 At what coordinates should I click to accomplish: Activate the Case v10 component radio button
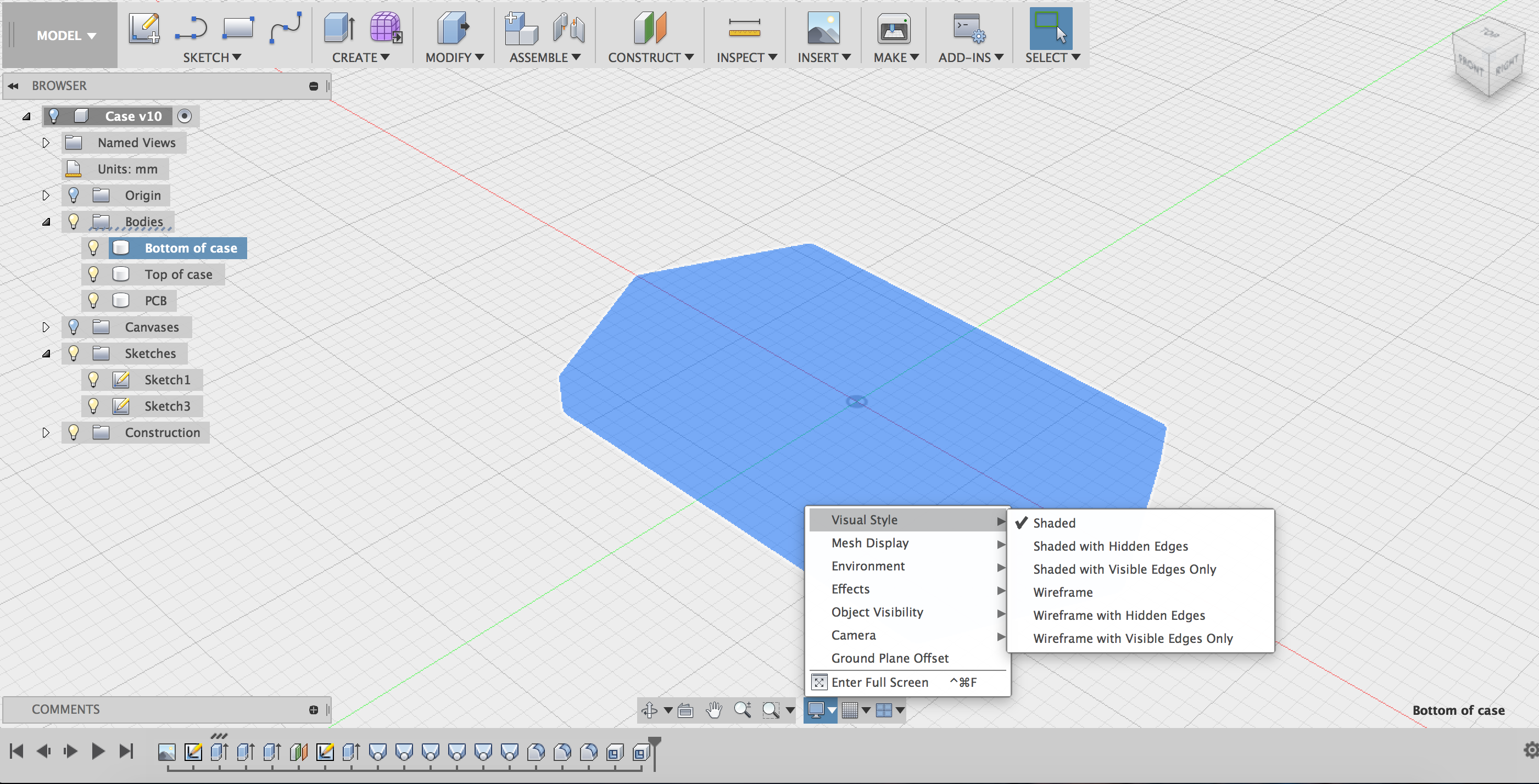point(185,116)
